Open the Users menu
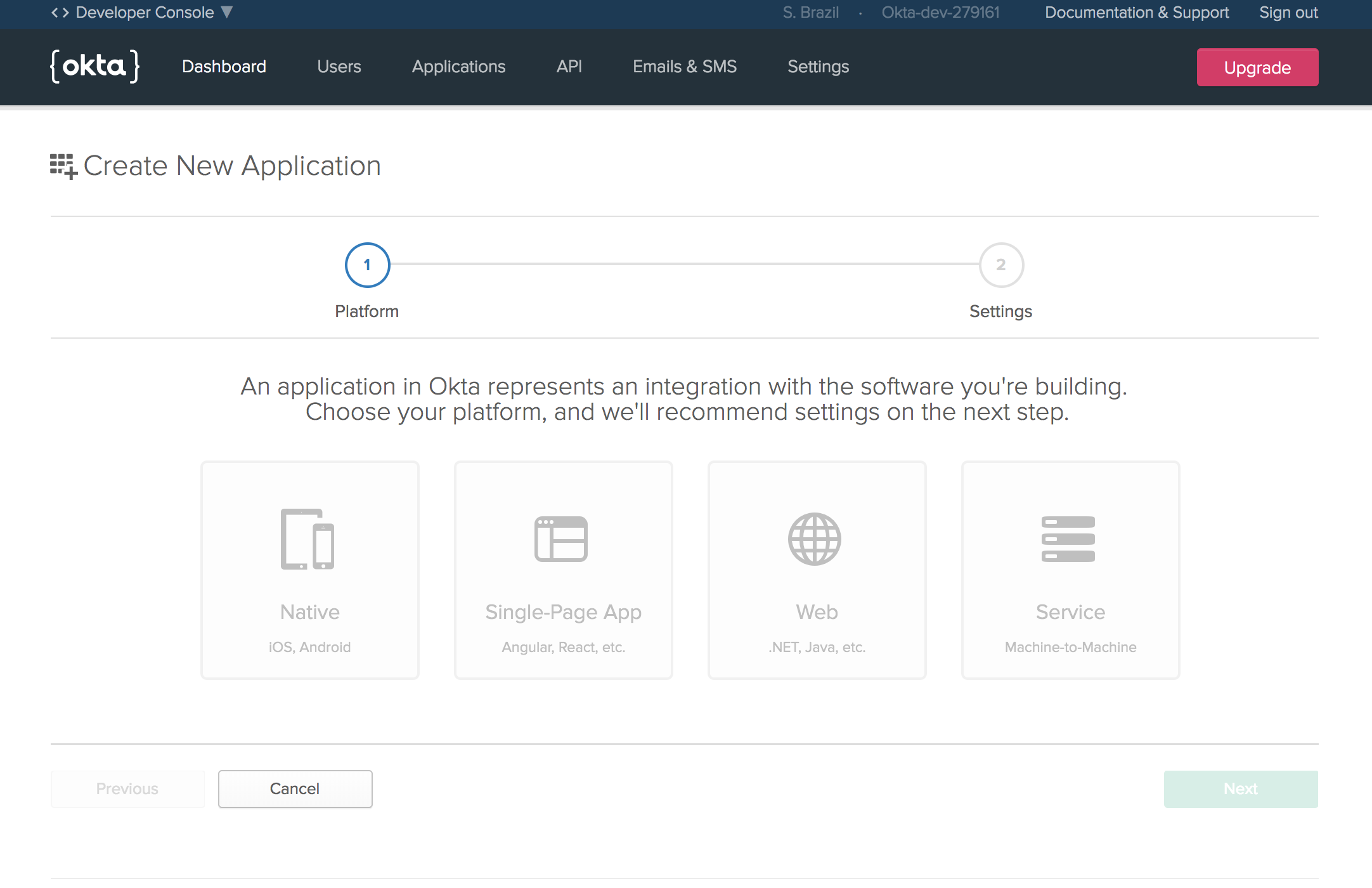The image size is (1372, 888). point(339,67)
